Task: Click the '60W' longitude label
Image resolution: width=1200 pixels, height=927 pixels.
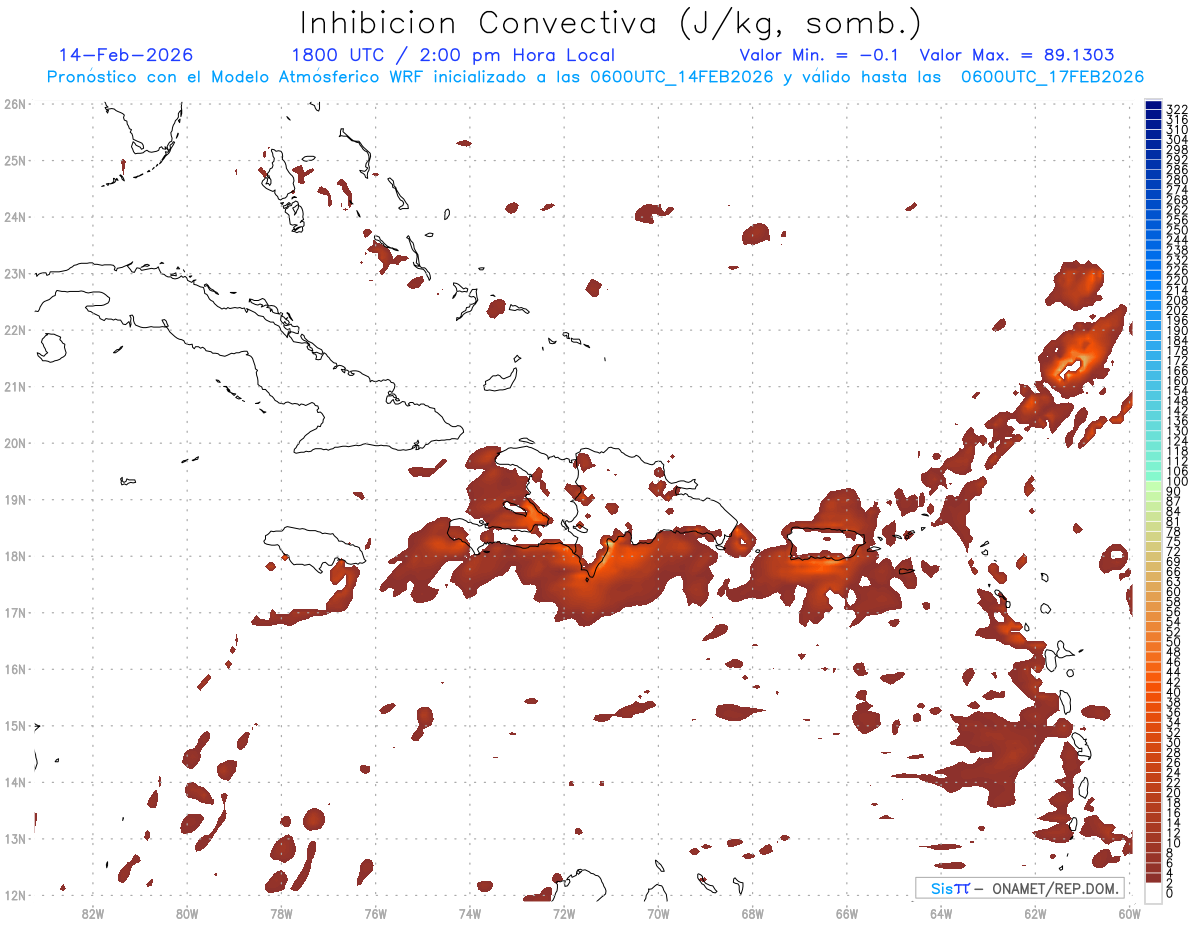Action: point(1130,913)
